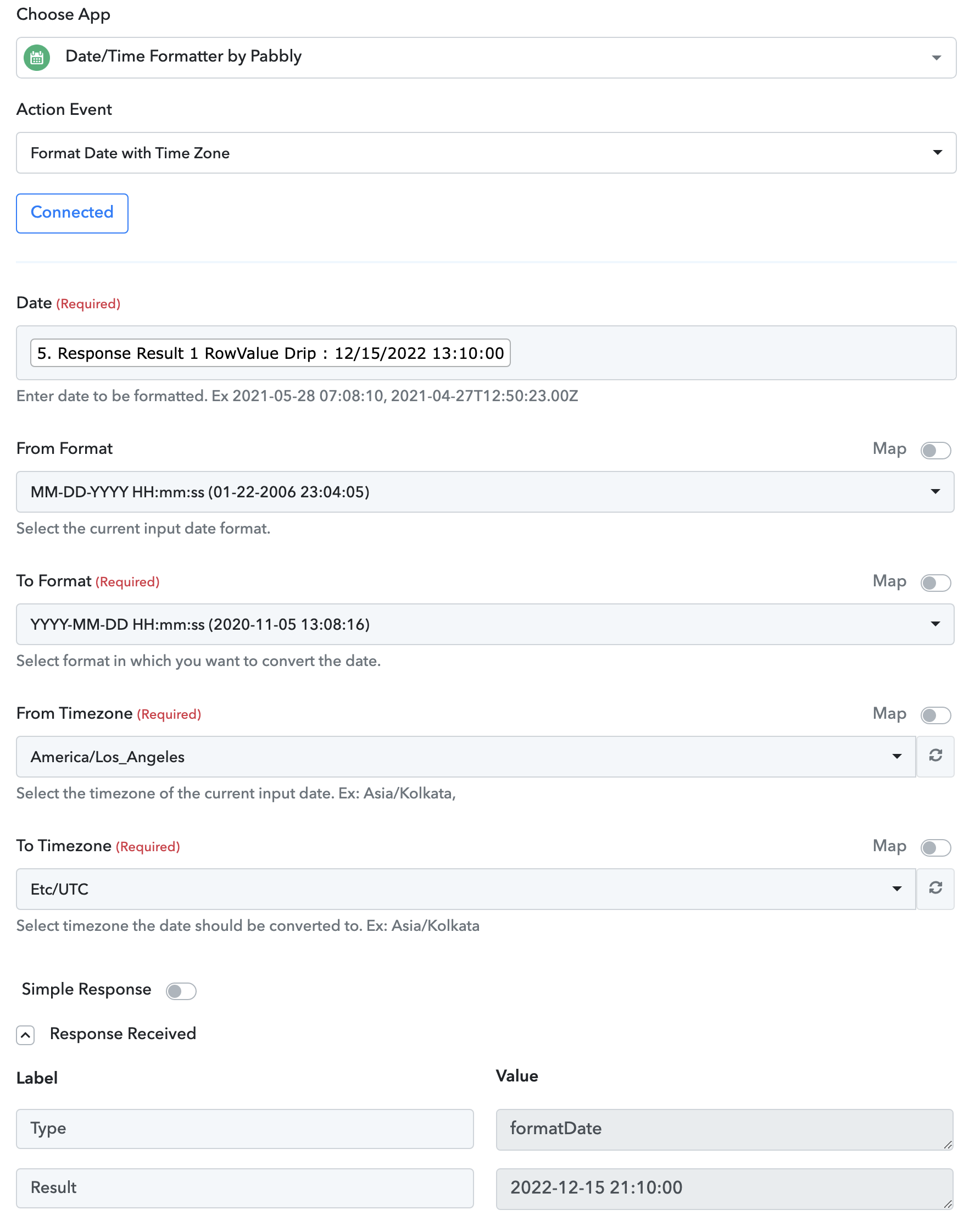
Task: Click the Date input field
Action: point(486,353)
